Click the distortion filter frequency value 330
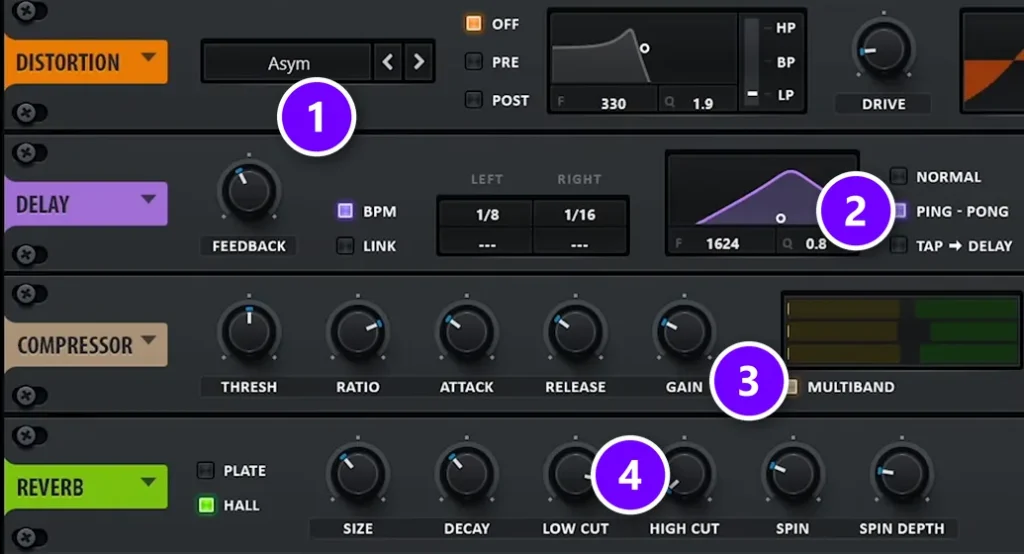Viewport: 1024px width, 554px height. coord(613,103)
